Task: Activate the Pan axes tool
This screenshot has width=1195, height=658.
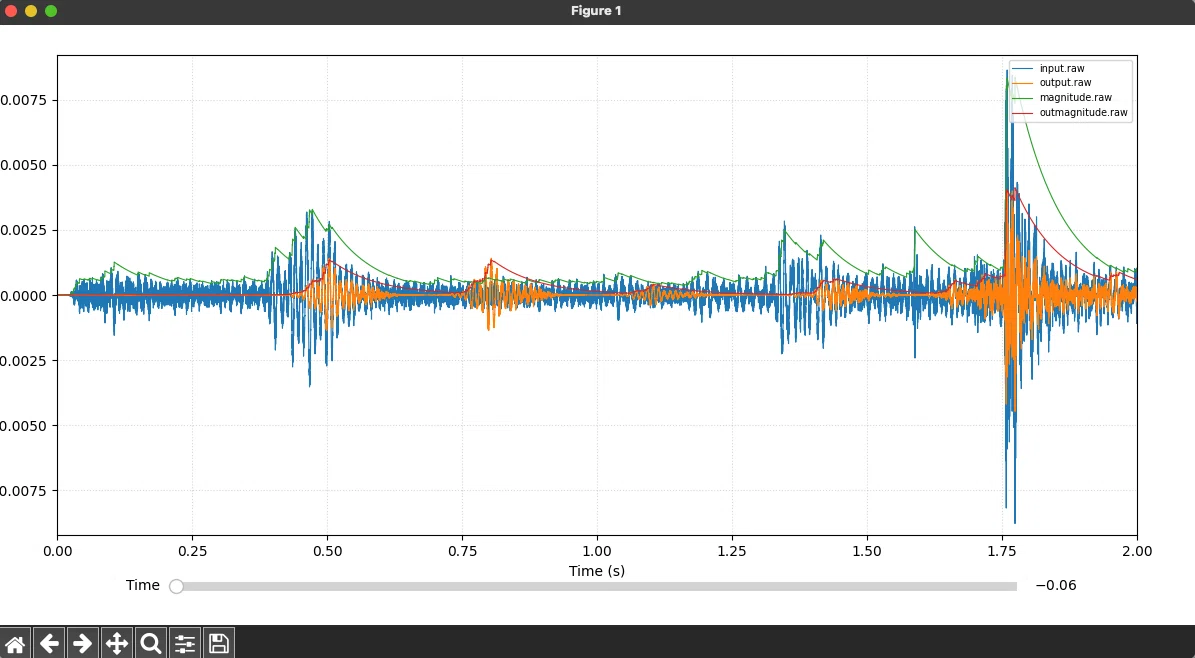Action: 117,644
